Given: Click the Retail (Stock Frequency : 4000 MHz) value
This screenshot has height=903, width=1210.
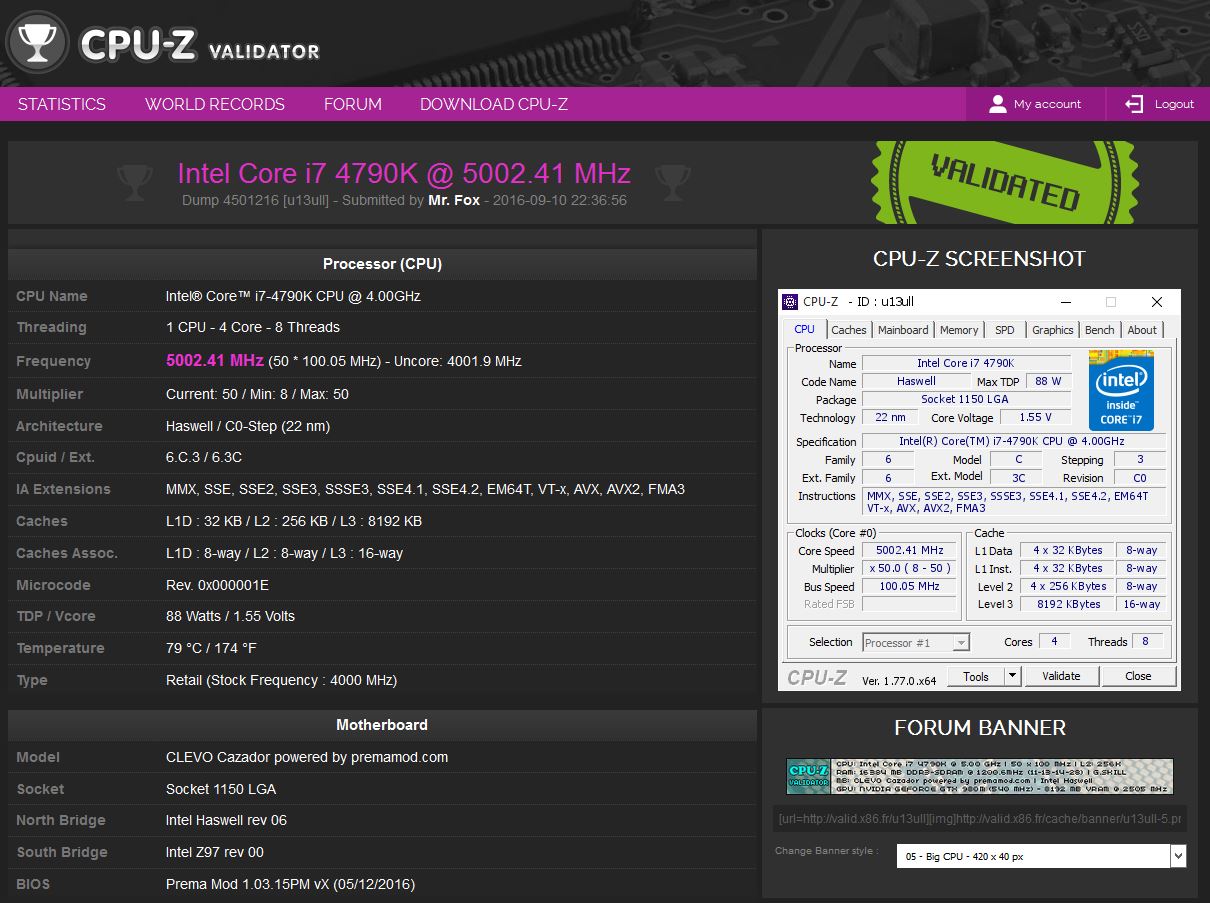Looking at the screenshot, I should tap(282, 680).
